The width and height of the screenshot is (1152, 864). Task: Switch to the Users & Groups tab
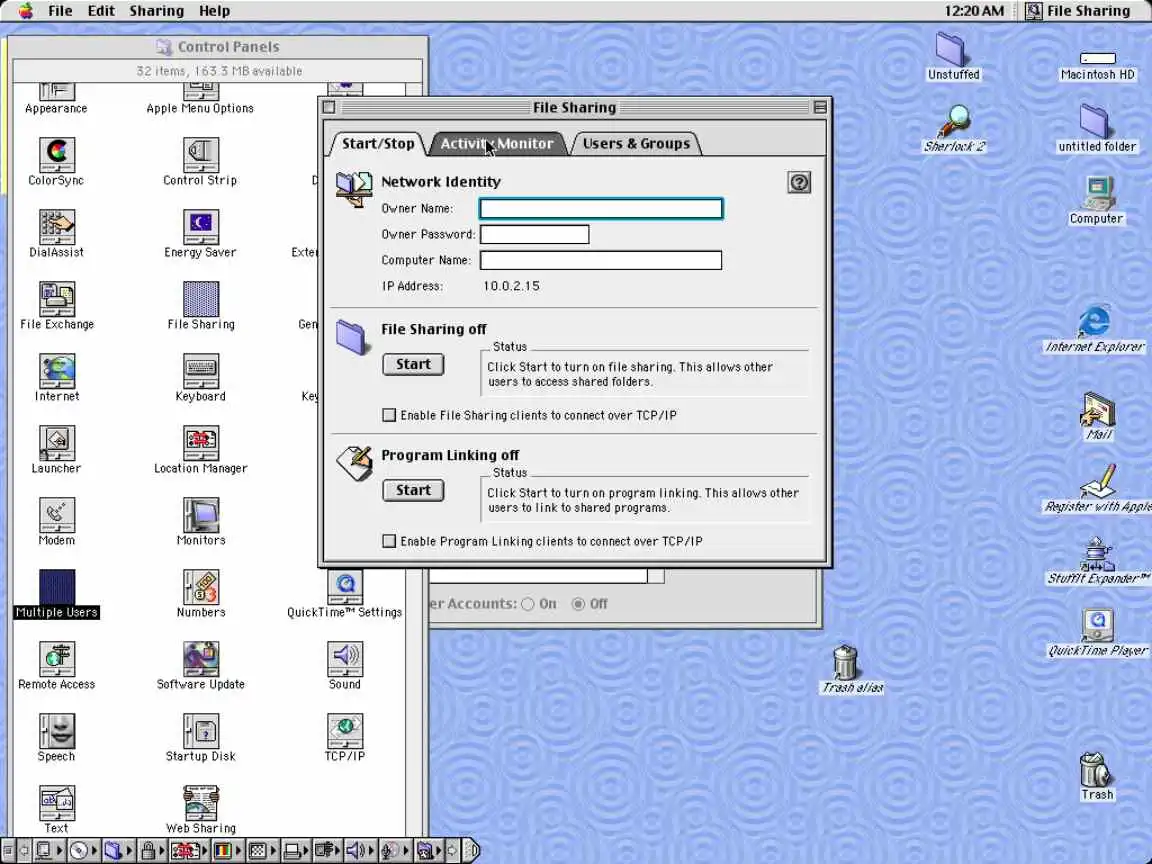pyautogui.click(x=636, y=144)
